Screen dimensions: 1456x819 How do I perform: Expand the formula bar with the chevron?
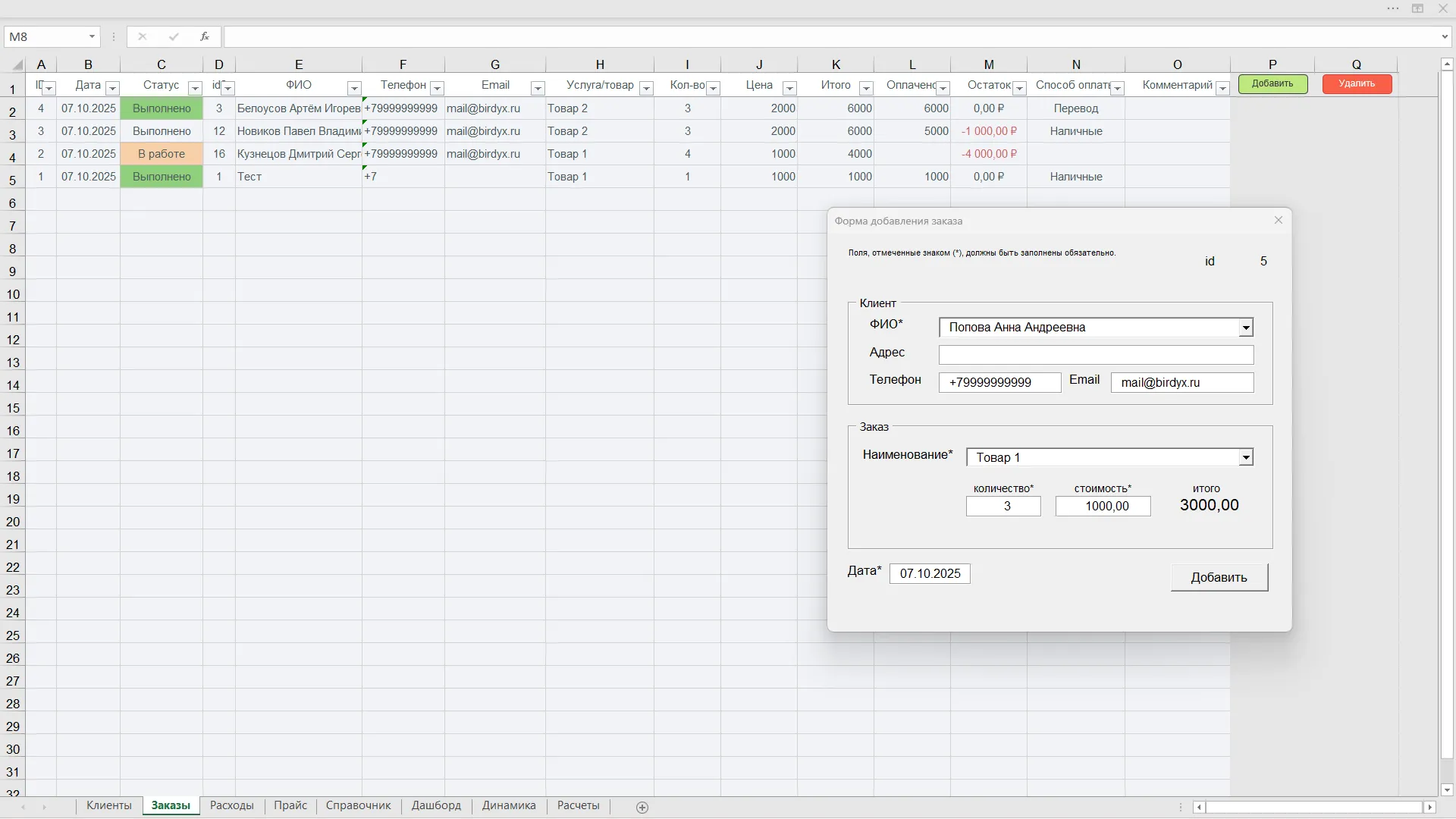pyautogui.click(x=1445, y=36)
